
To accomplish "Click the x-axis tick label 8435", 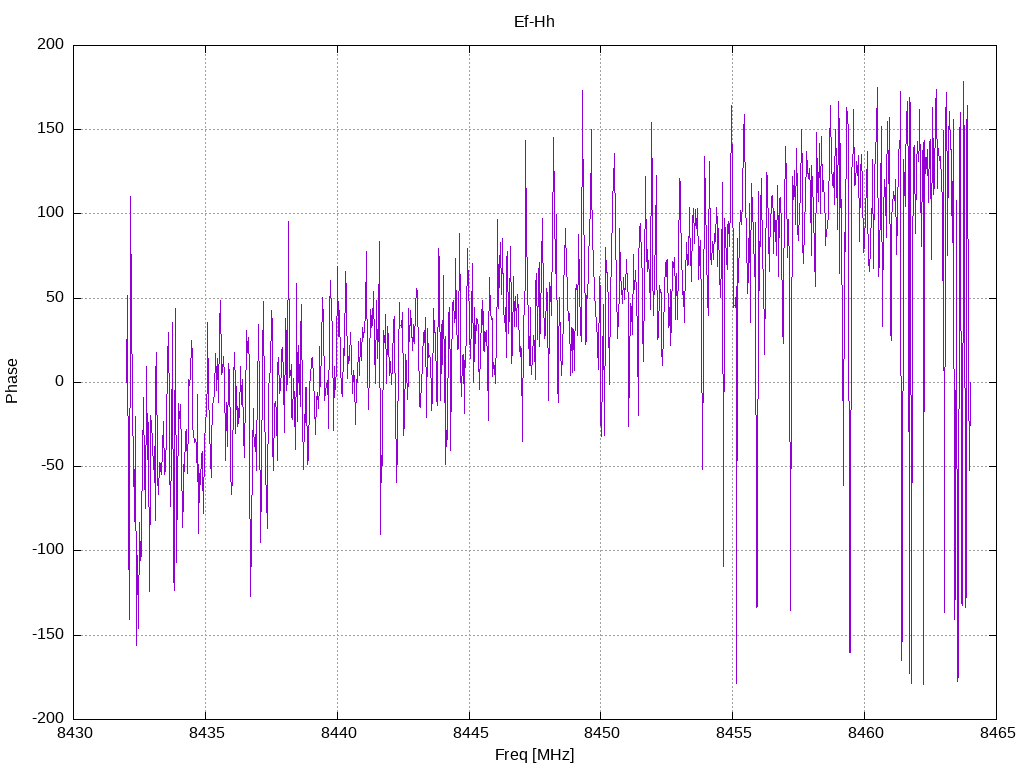I will click(206, 733).
